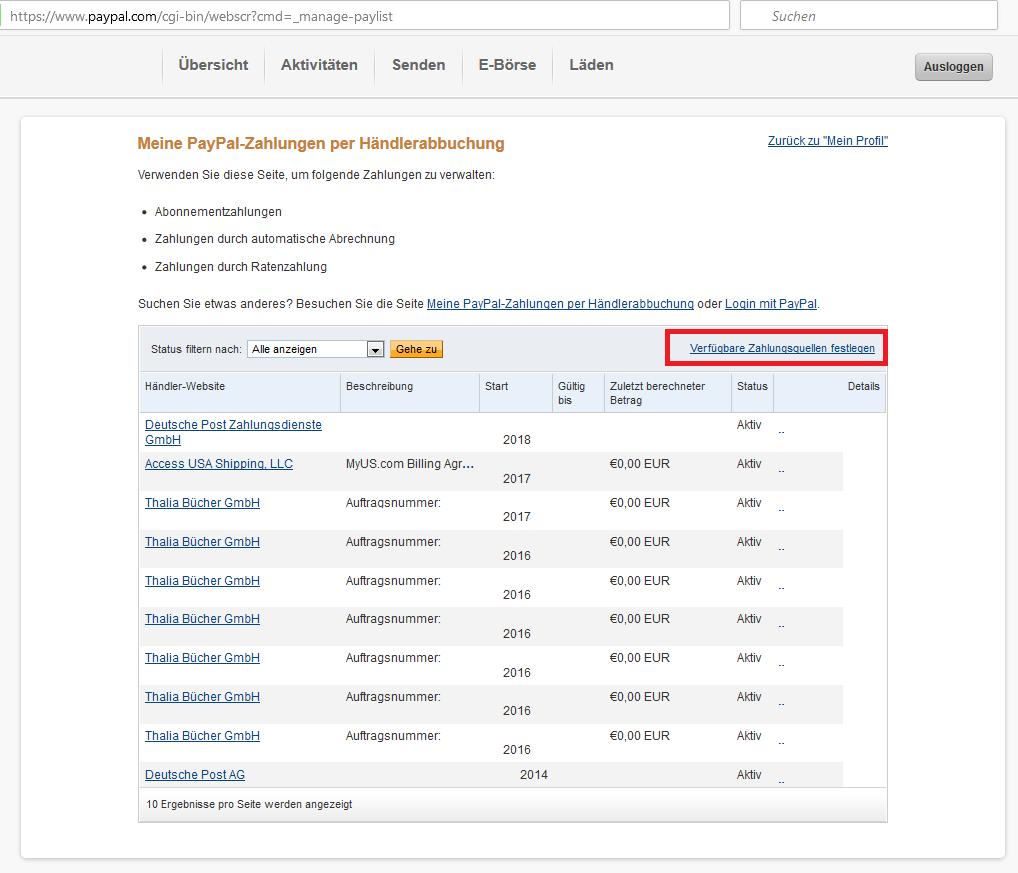Click the start year 2014 cell
Viewport: 1018px width, 873px height.
[x=534, y=775]
